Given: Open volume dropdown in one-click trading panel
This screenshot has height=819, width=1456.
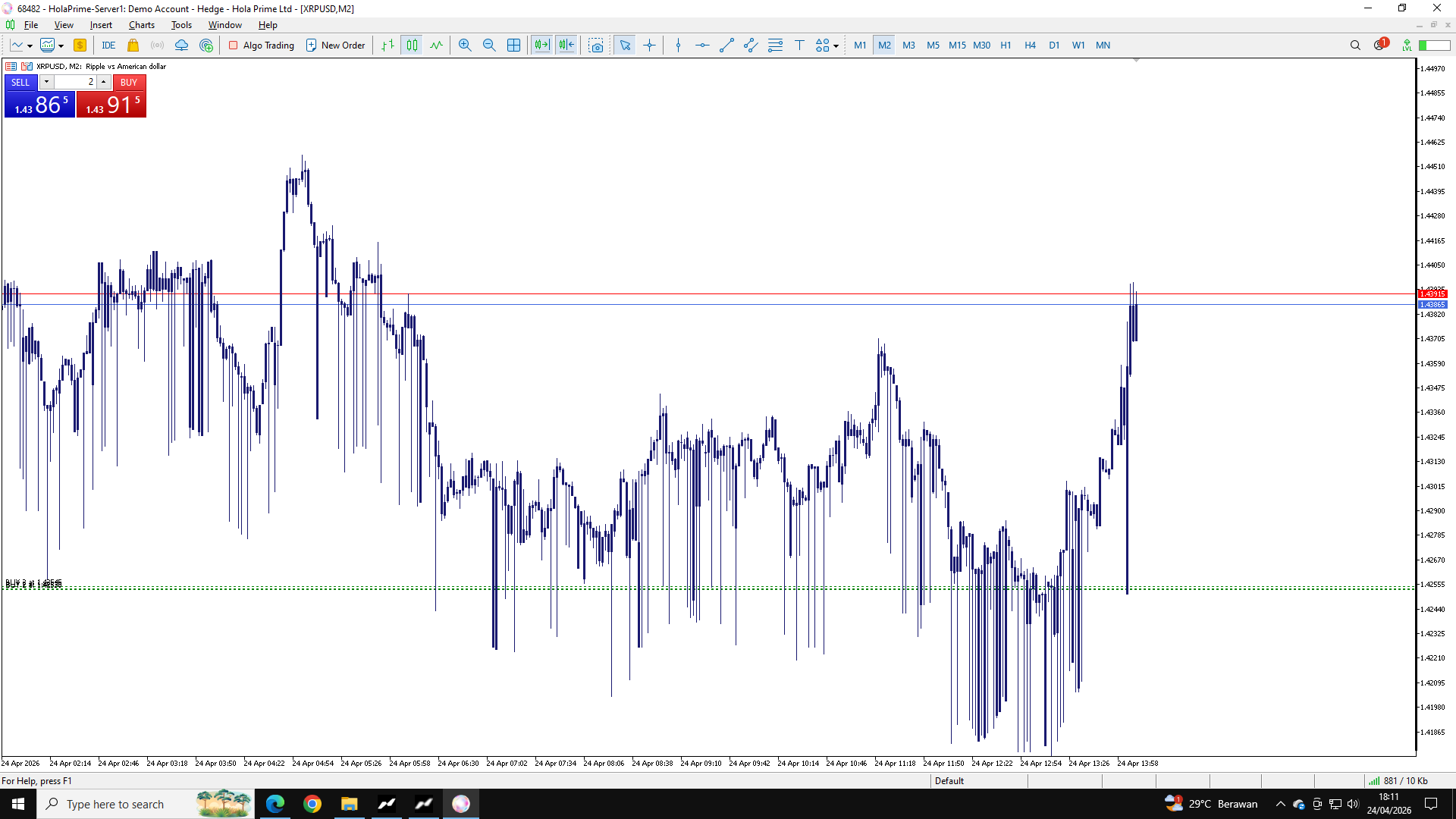Looking at the screenshot, I should [46, 82].
